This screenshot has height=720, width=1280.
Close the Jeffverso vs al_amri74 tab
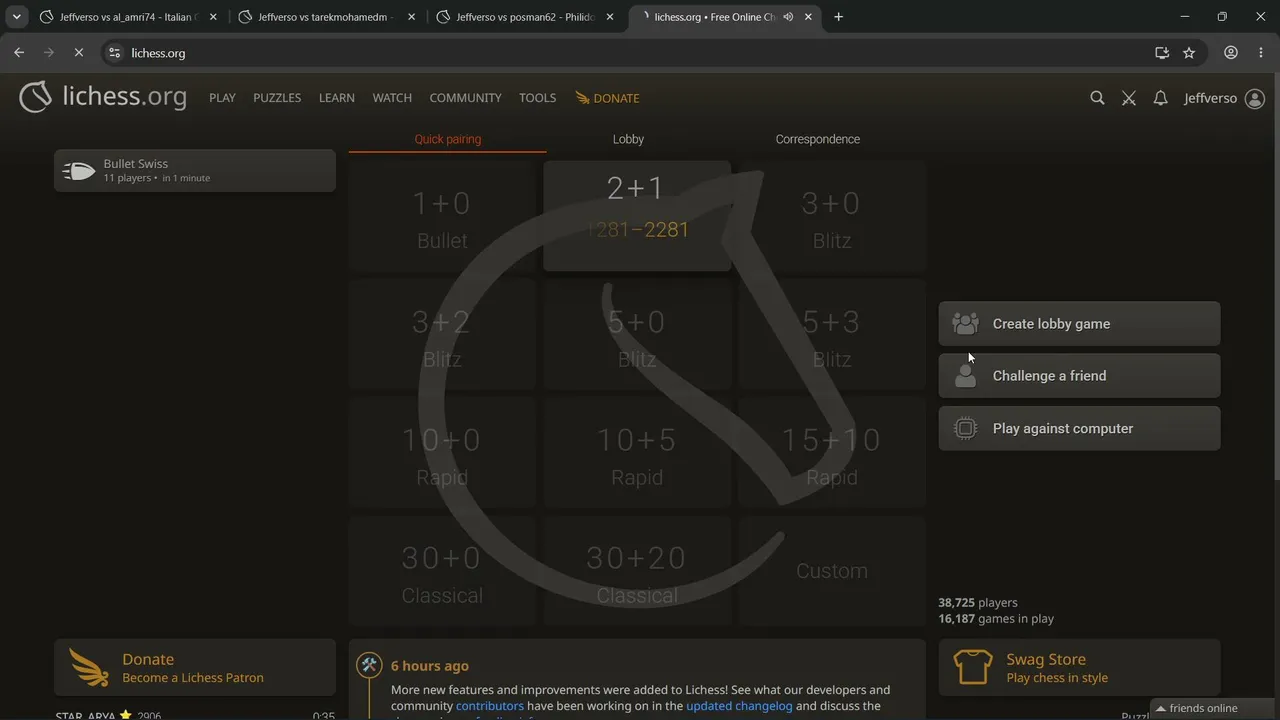(x=213, y=17)
